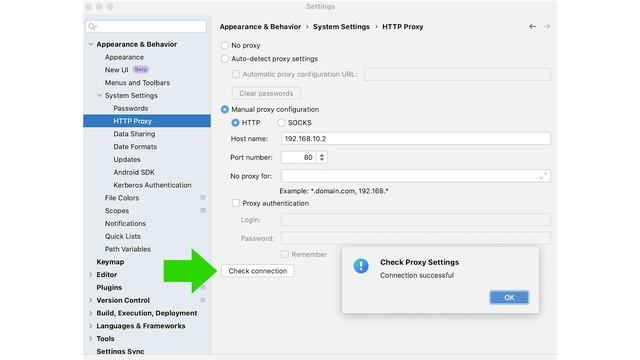Click the 'Connection successful' message text
The height and width of the screenshot is (360, 640).
(417, 276)
